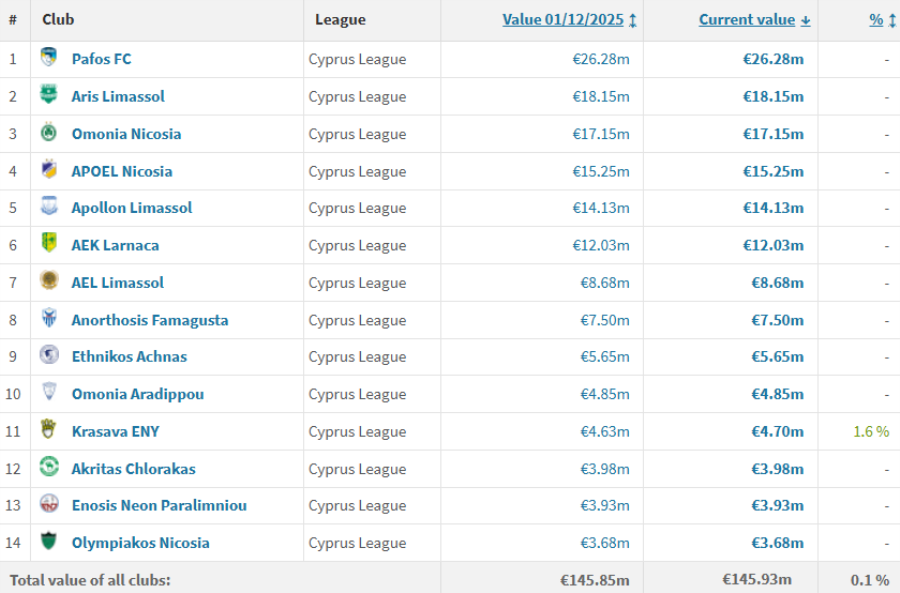Image resolution: width=900 pixels, height=593 pixels.
Task: Click the APOEL Nicosia club crest icon
Action: click(49, 170)
